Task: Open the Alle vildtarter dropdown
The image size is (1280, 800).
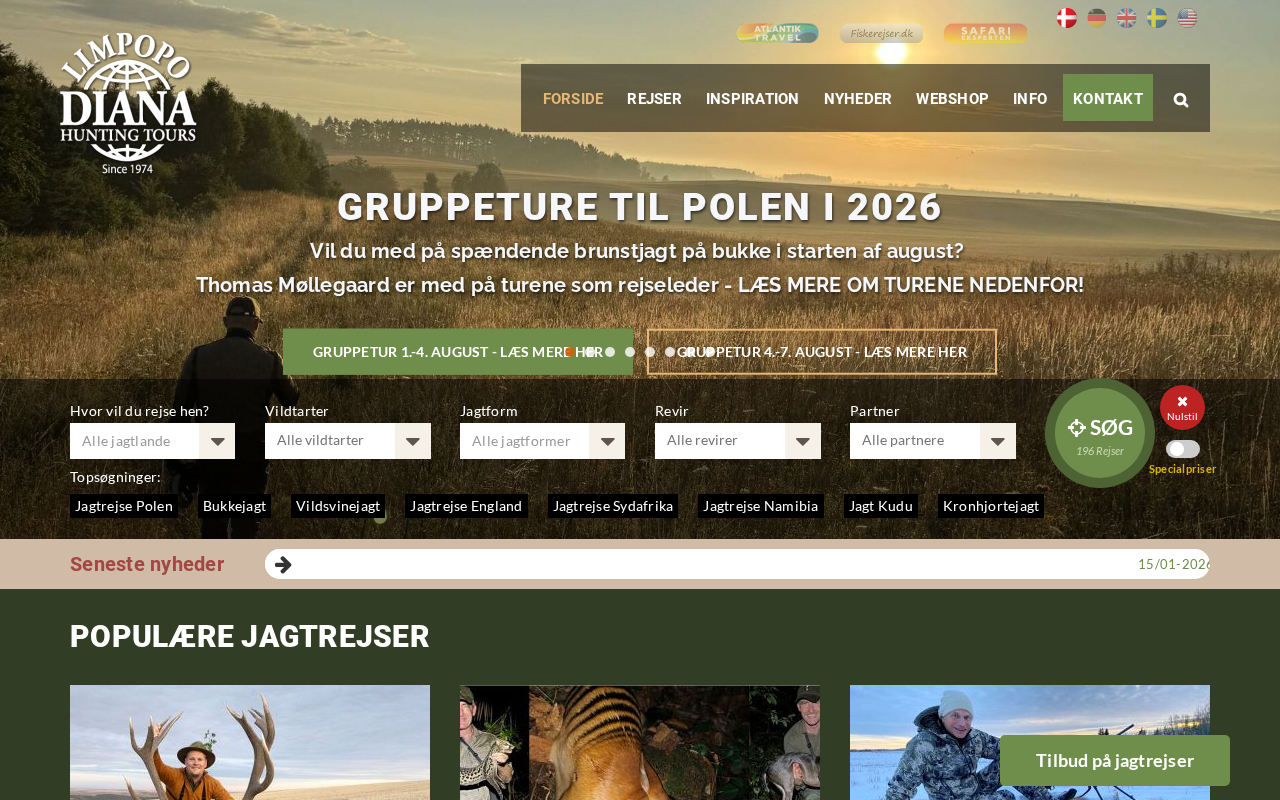Action: [x=348, y=441]
